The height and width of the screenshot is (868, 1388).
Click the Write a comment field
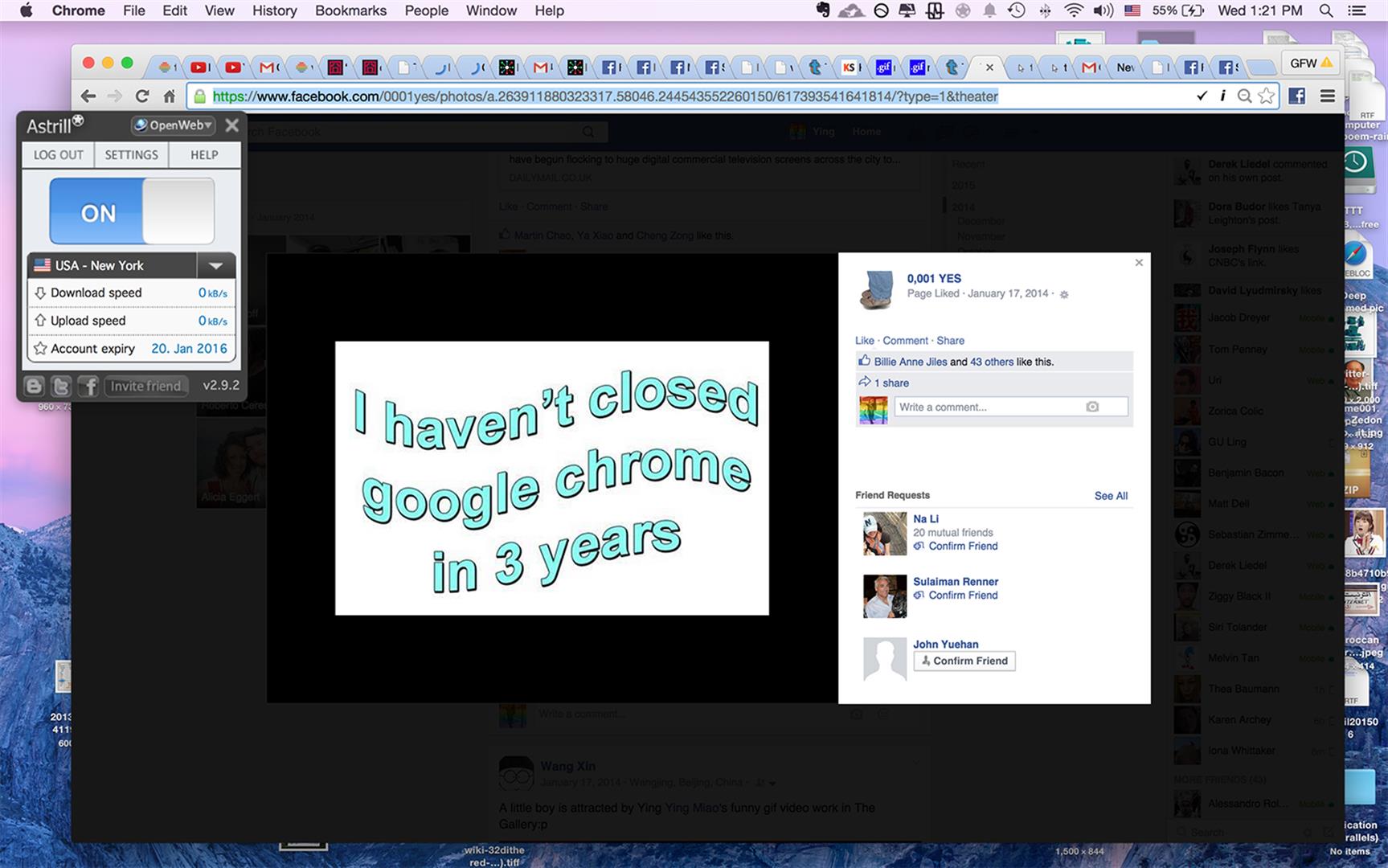click(1011, 407)
